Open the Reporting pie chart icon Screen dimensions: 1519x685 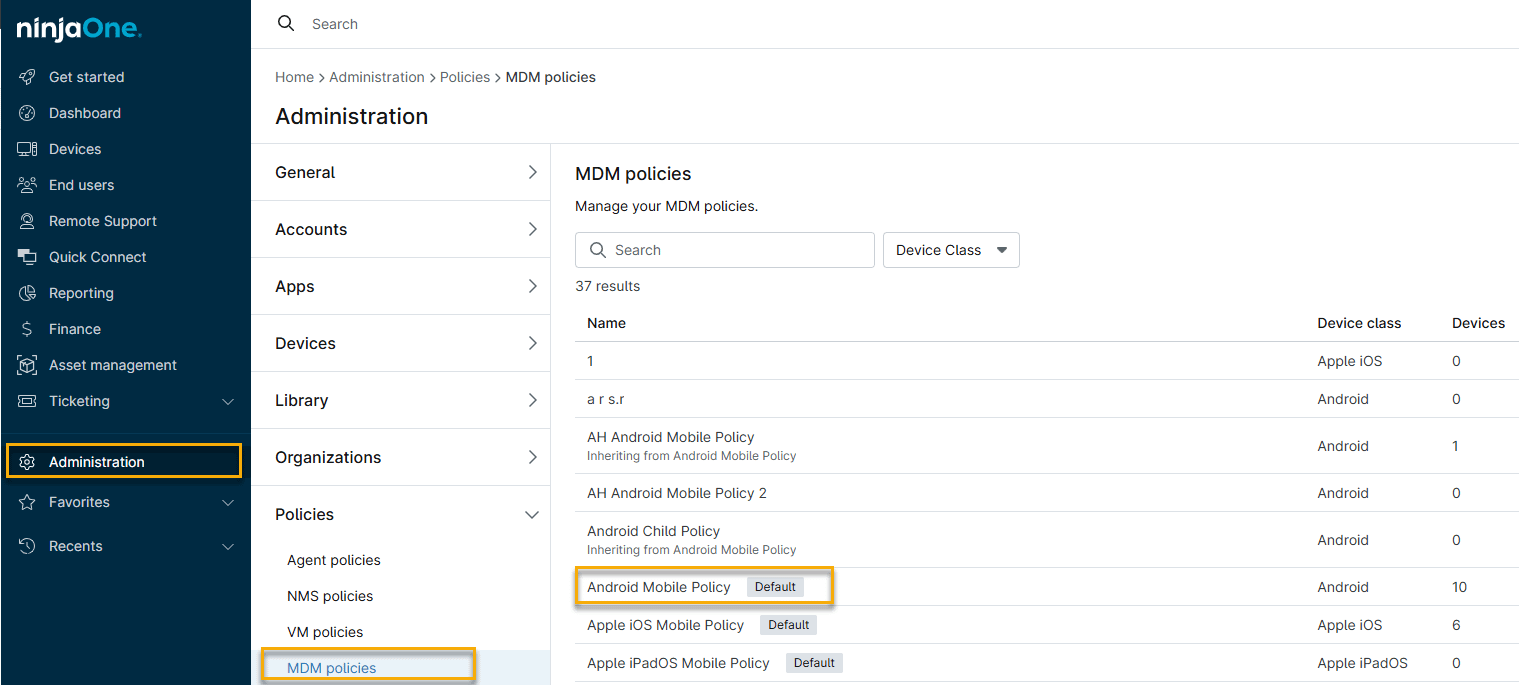coord(27,293)
